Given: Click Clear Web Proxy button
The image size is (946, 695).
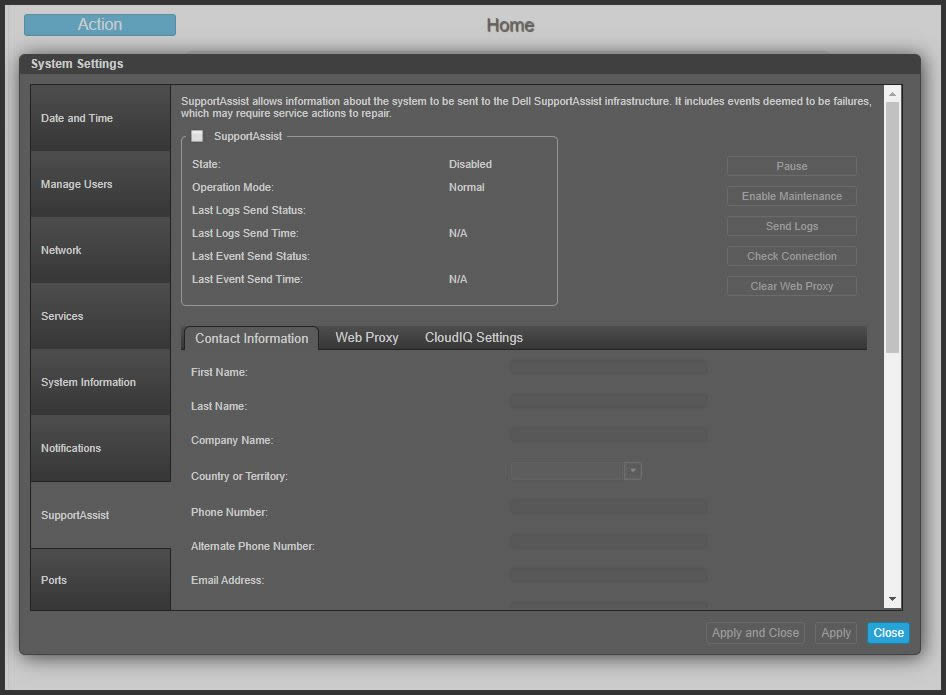Looking at the screenshot, I should 792,286.
